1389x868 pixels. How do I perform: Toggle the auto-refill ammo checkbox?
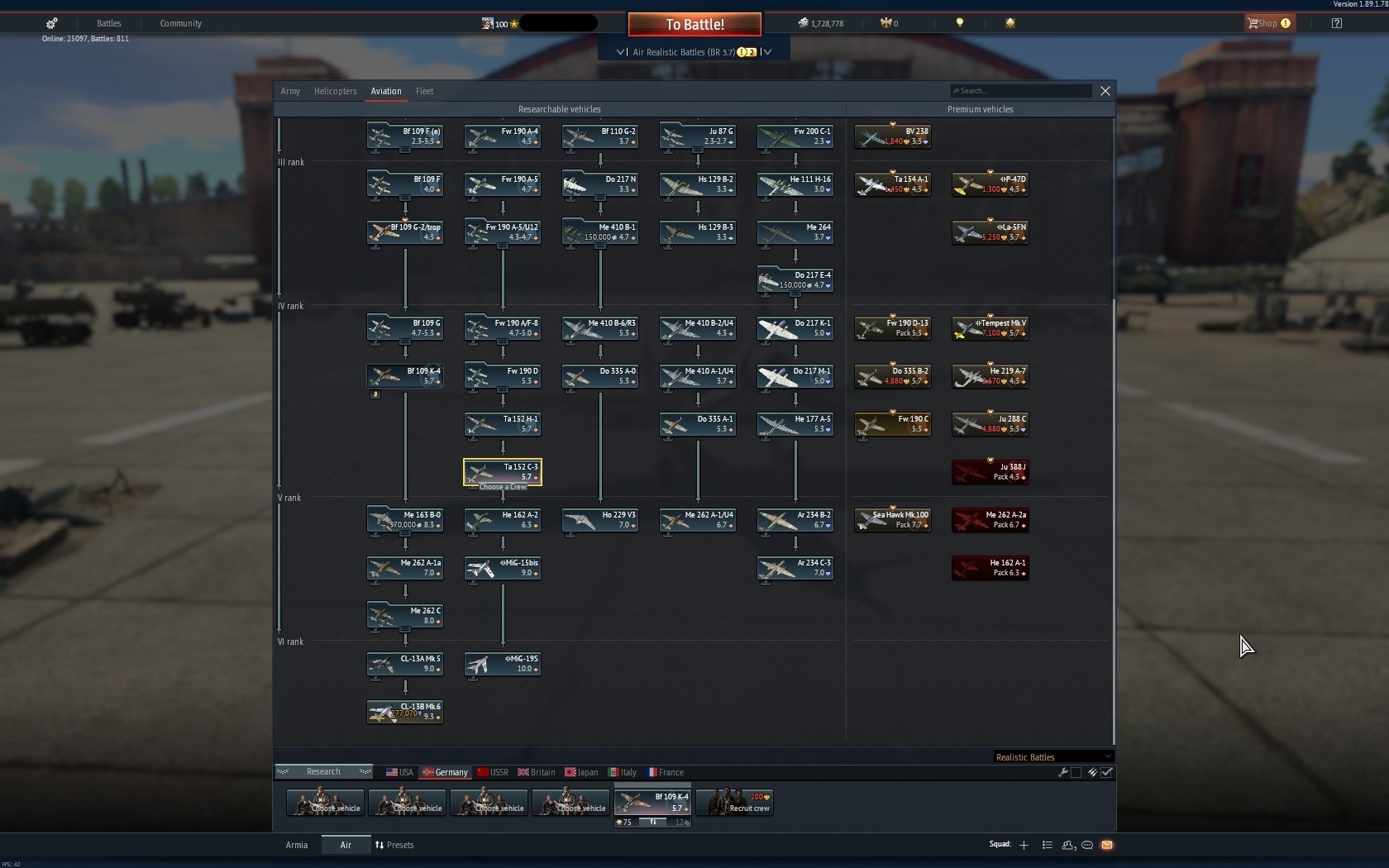1107,772
